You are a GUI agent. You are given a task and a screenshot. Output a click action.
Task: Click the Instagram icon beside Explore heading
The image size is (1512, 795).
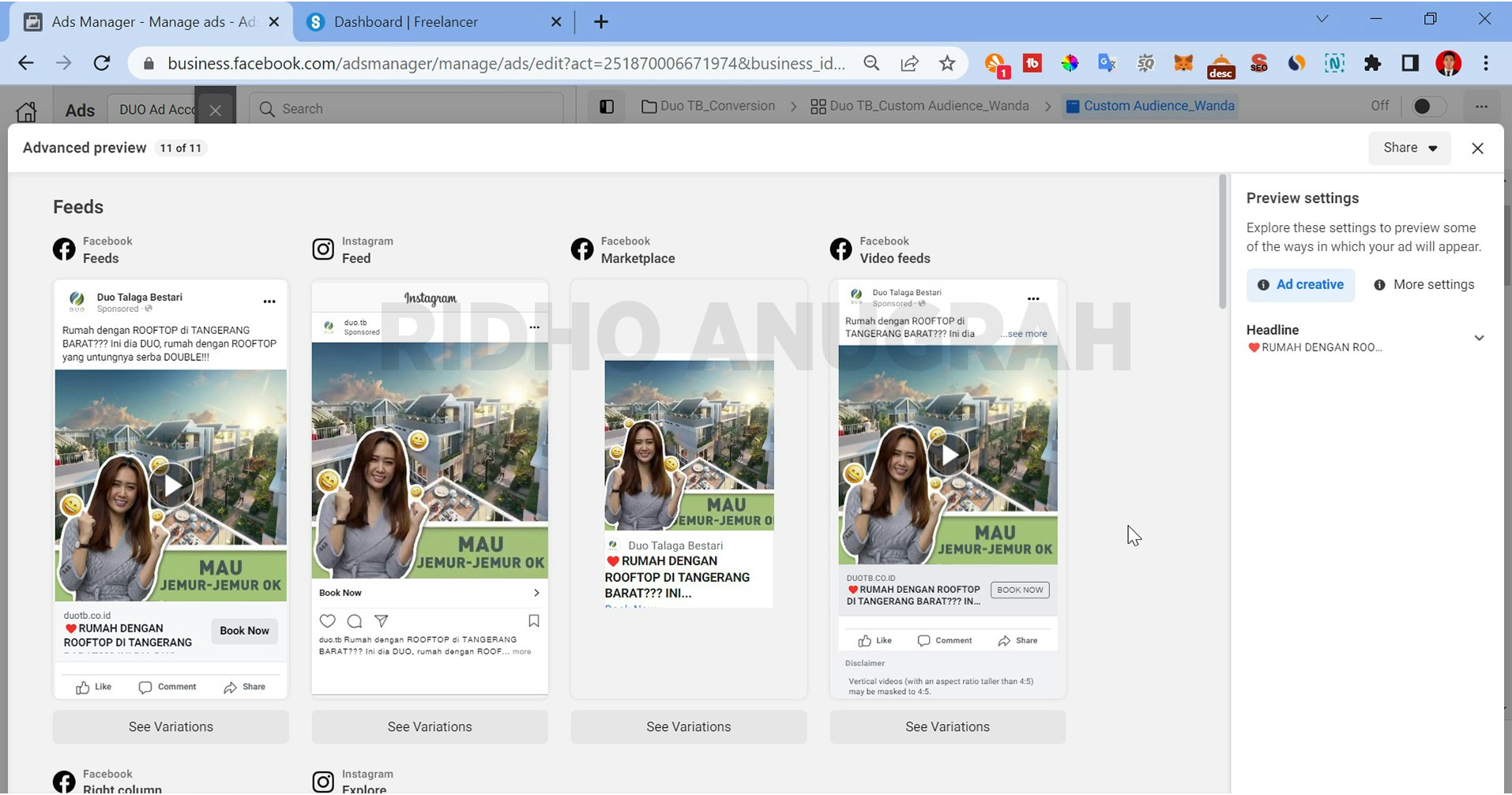tap(323, 782)
